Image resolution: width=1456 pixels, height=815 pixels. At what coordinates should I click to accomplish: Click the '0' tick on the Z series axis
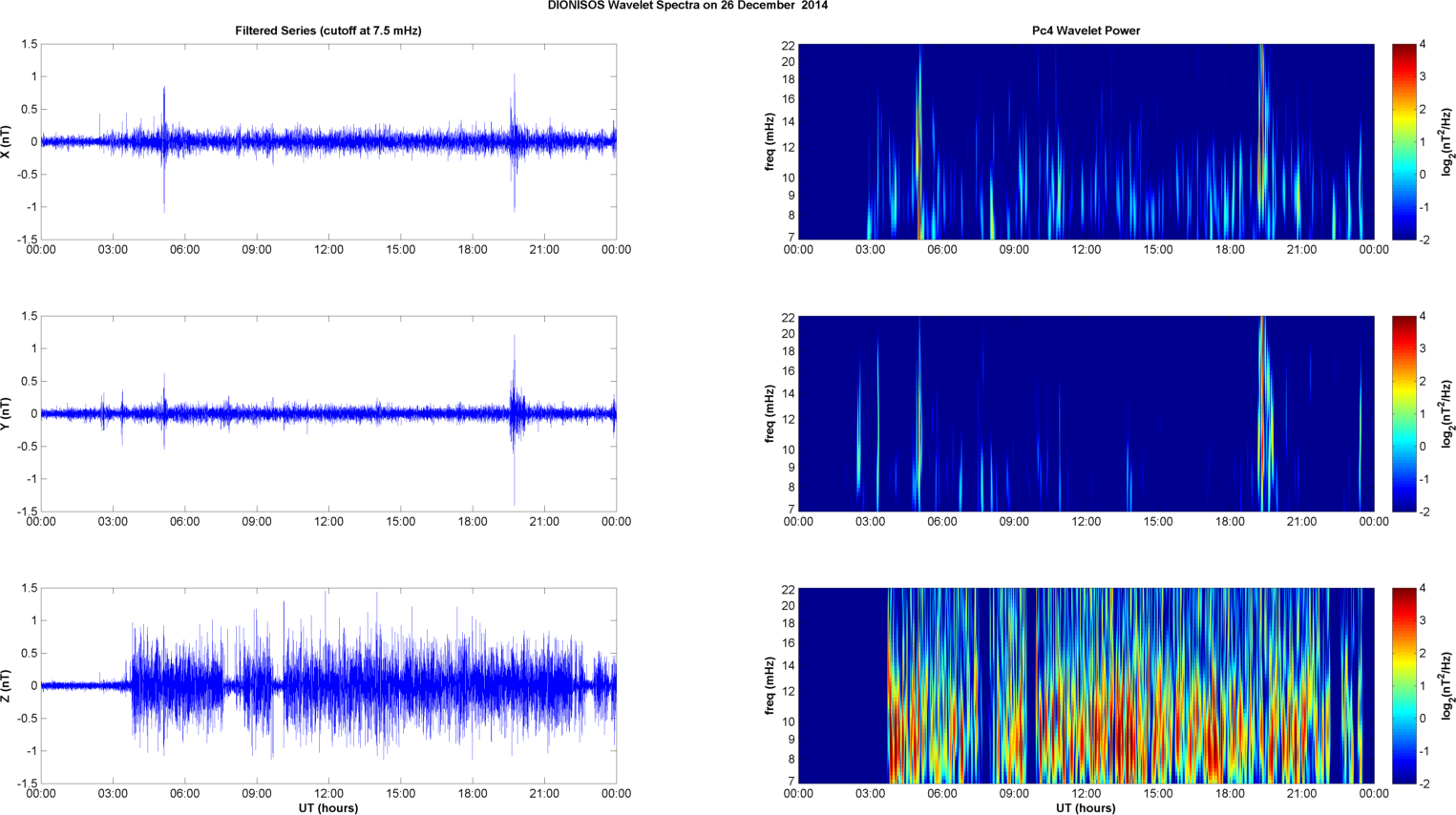33,685
